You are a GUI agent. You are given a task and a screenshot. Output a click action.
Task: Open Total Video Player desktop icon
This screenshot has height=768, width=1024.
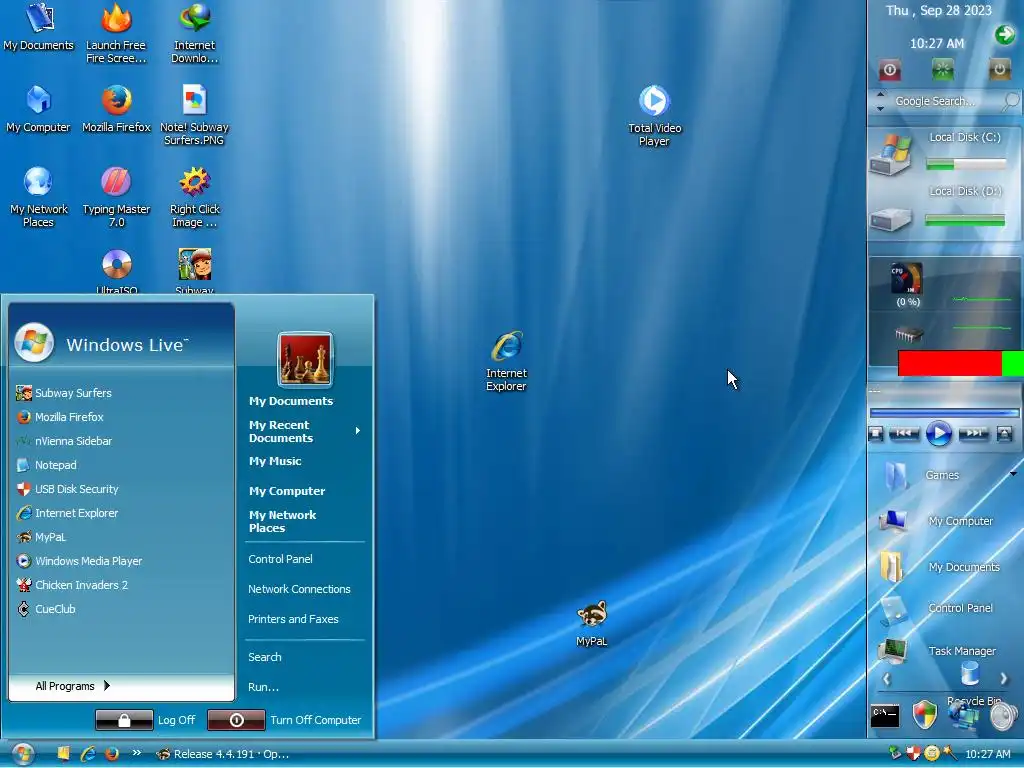(x=654, y=115)
